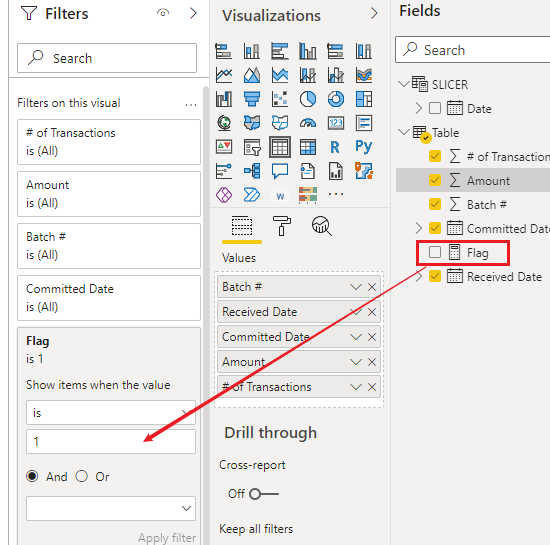The width and height of the screenshot is (550, 545).
Task: Get more visuals via the ellipsis
Action: coord(336,194)
